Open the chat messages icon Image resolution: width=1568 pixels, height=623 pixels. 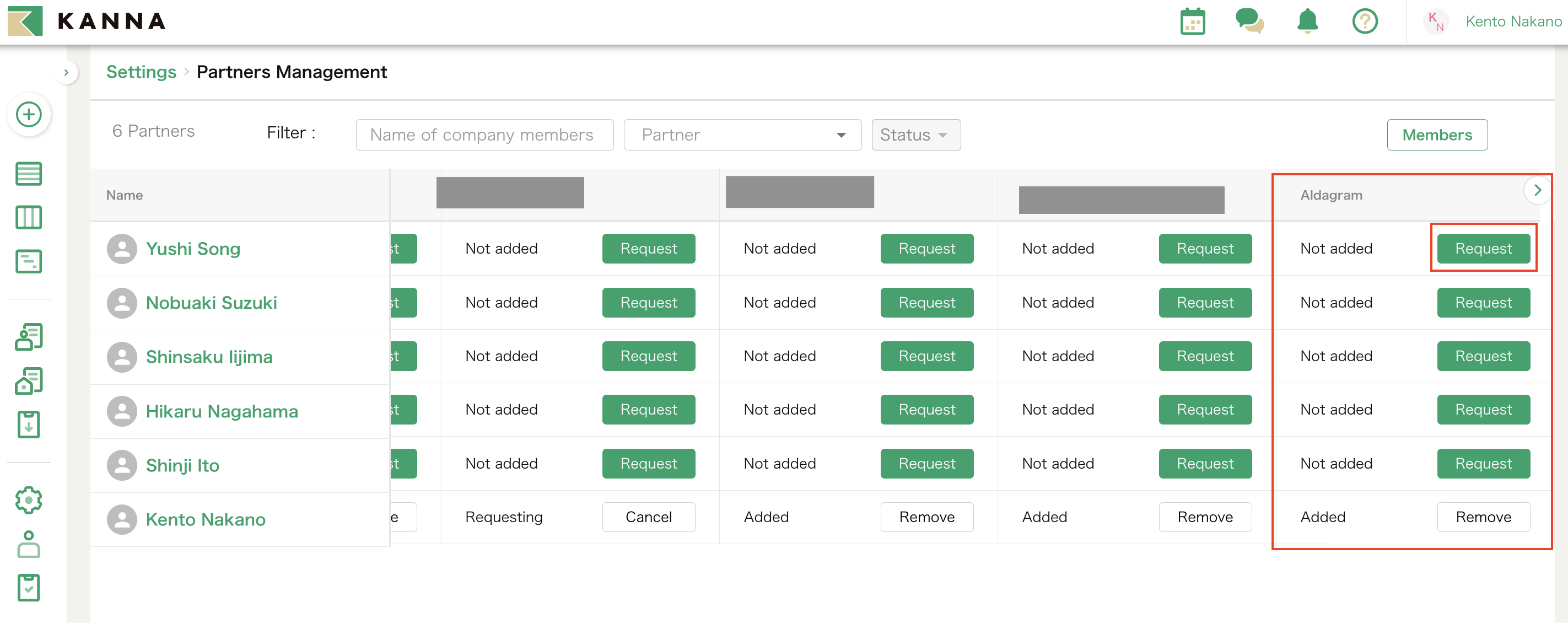(x=1249, y=22)
